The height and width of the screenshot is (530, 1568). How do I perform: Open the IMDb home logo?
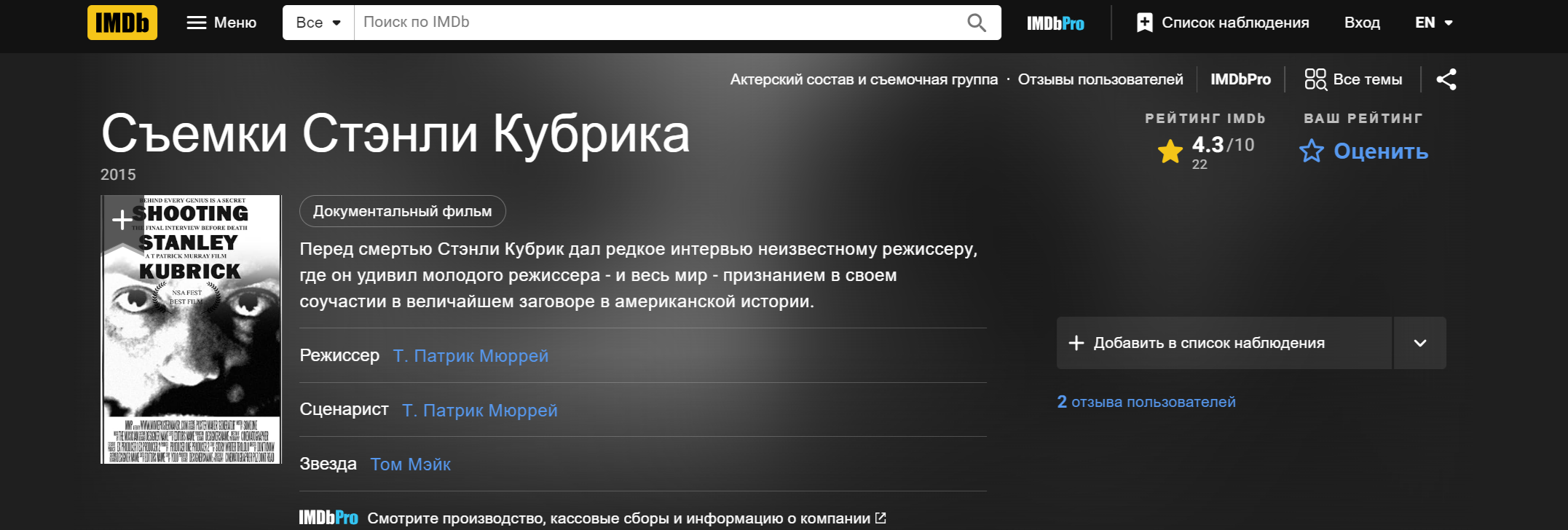click(x=122, y=23)
